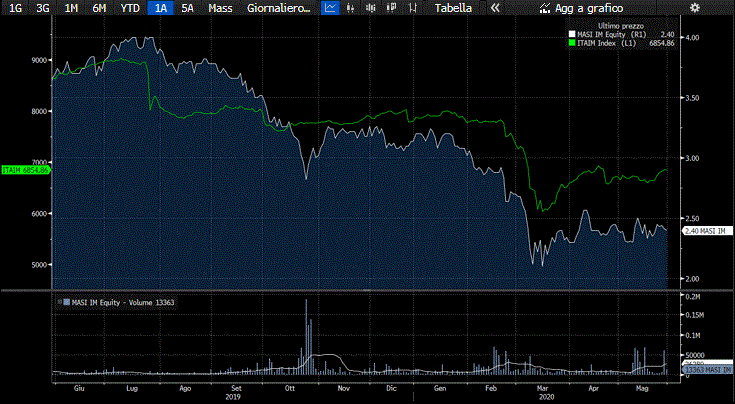Click Agg a grafico button
The image size is (735, 404).
[x=582, y=8]
